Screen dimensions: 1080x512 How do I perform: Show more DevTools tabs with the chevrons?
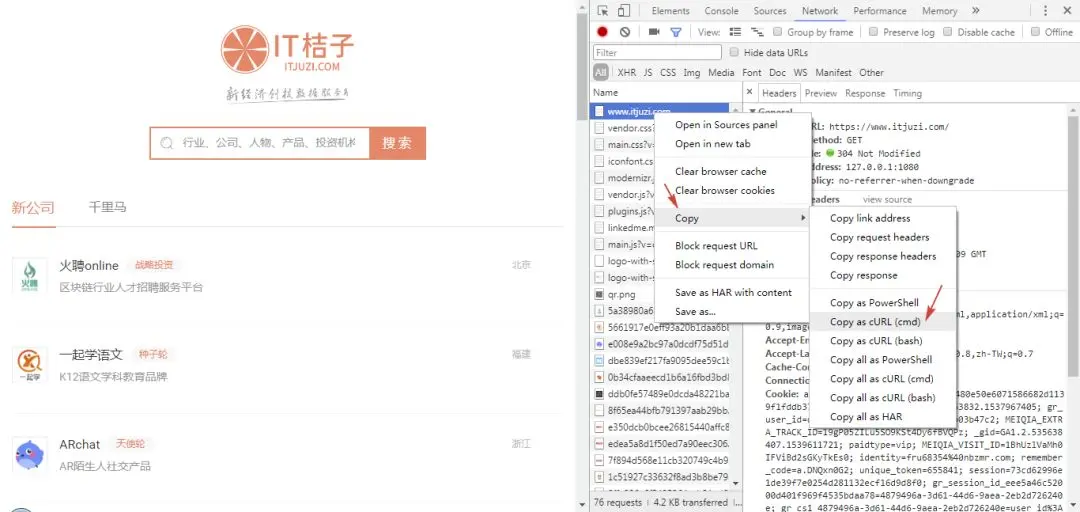976,10
